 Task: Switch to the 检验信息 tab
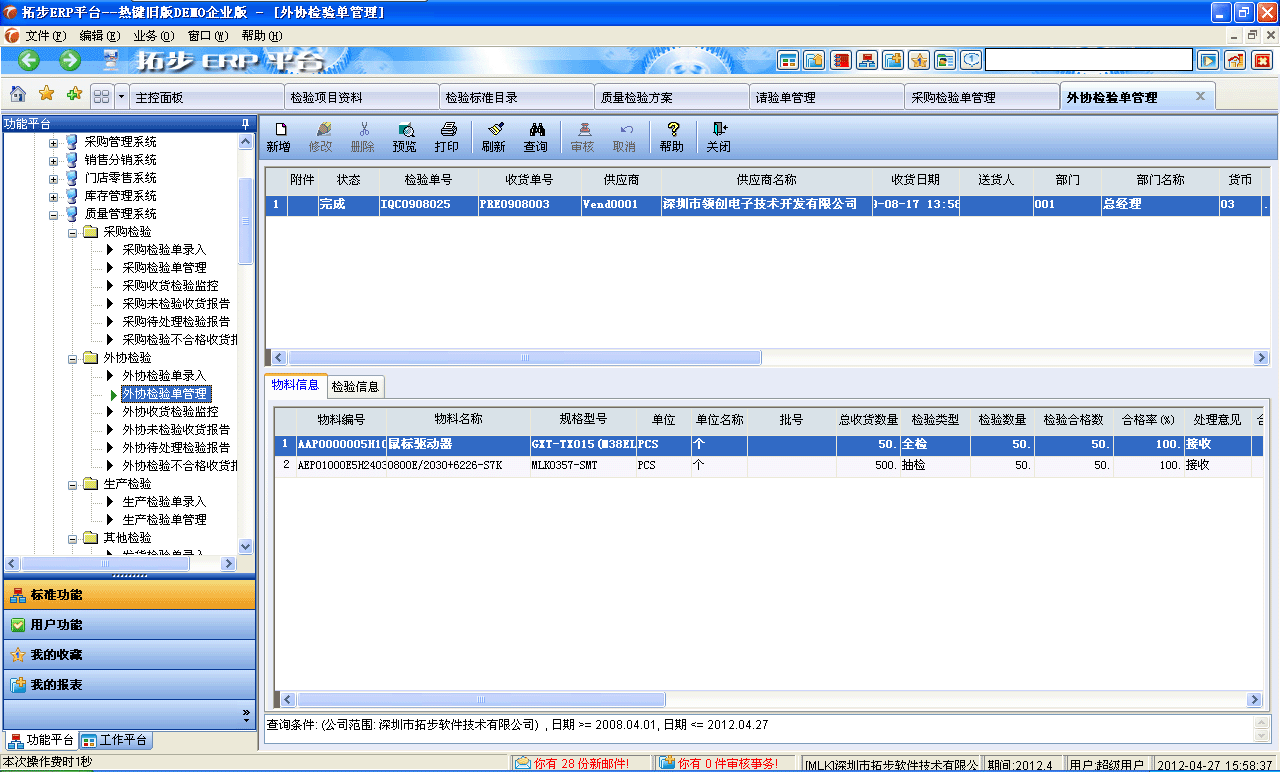pos(355,386)
